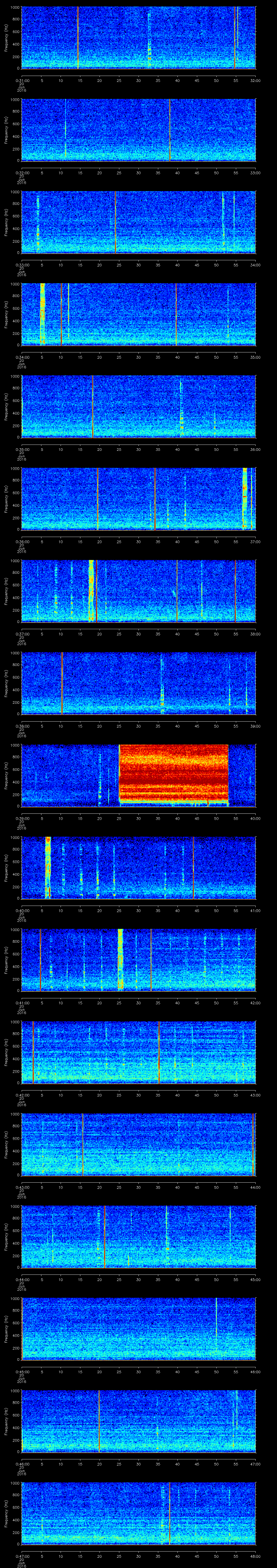This screenshot has width=277, height=1568.
Task: Click the wide yellow burst near 5 seconds in the 0:34:00 spectrogram
Action: [x=43, y=314]
